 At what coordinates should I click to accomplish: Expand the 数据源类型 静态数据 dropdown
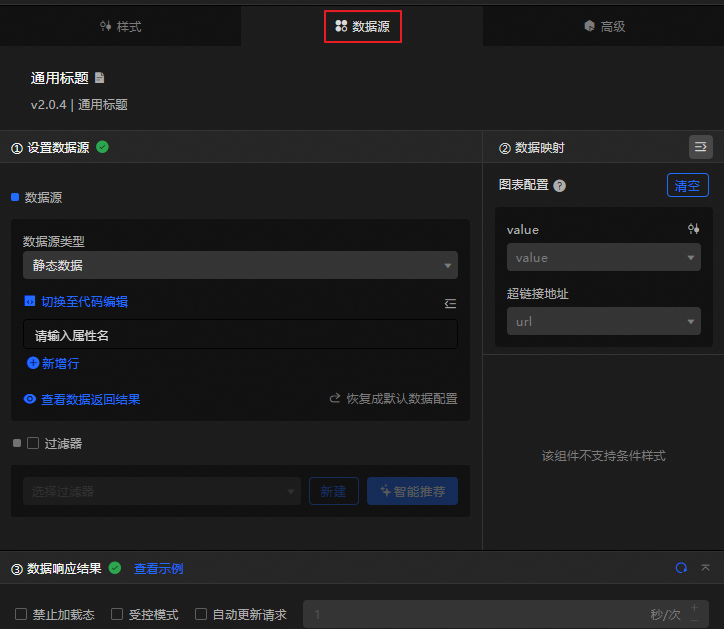click(x=240, y=265)
